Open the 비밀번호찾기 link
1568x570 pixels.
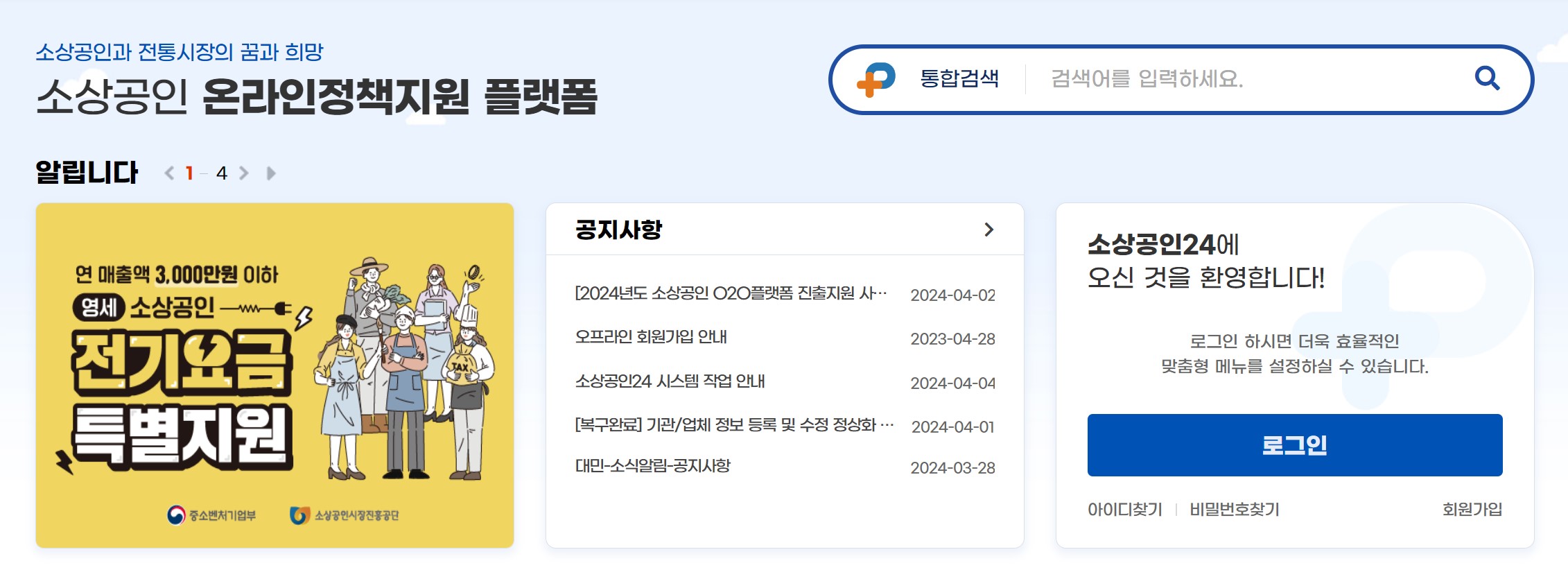[x=1235, y=510]
